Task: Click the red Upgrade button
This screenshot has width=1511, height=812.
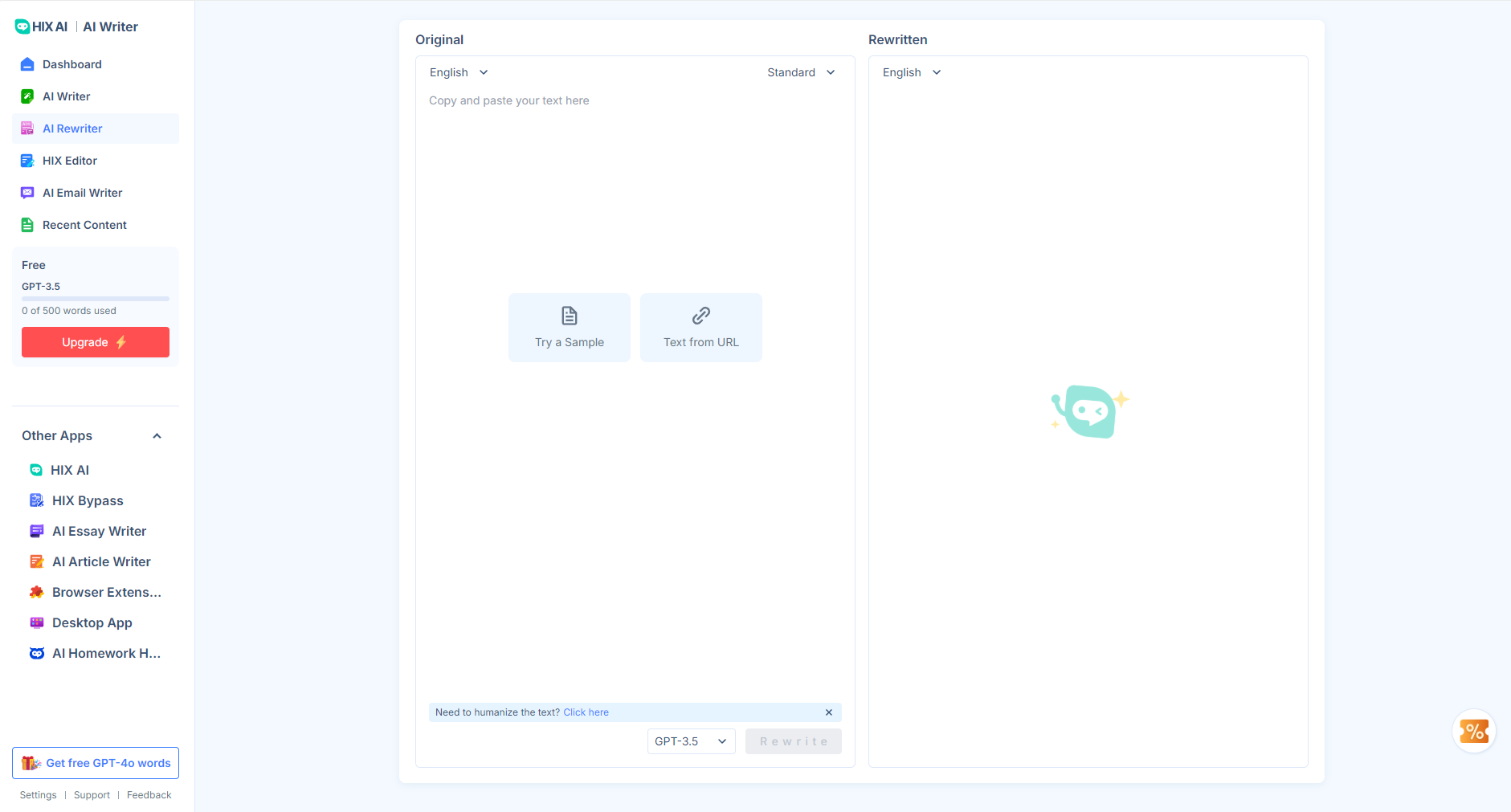Action: pyautogui.click(x=96, y=342)
